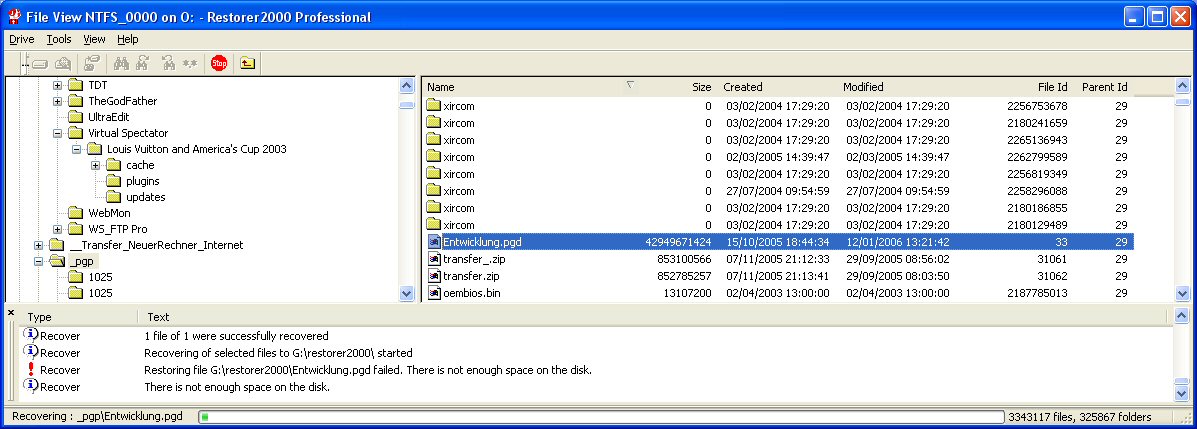The width and height of the screenshot is (1197, 429).
Task: Click the recovery progress bar
Action: (601, 417)
